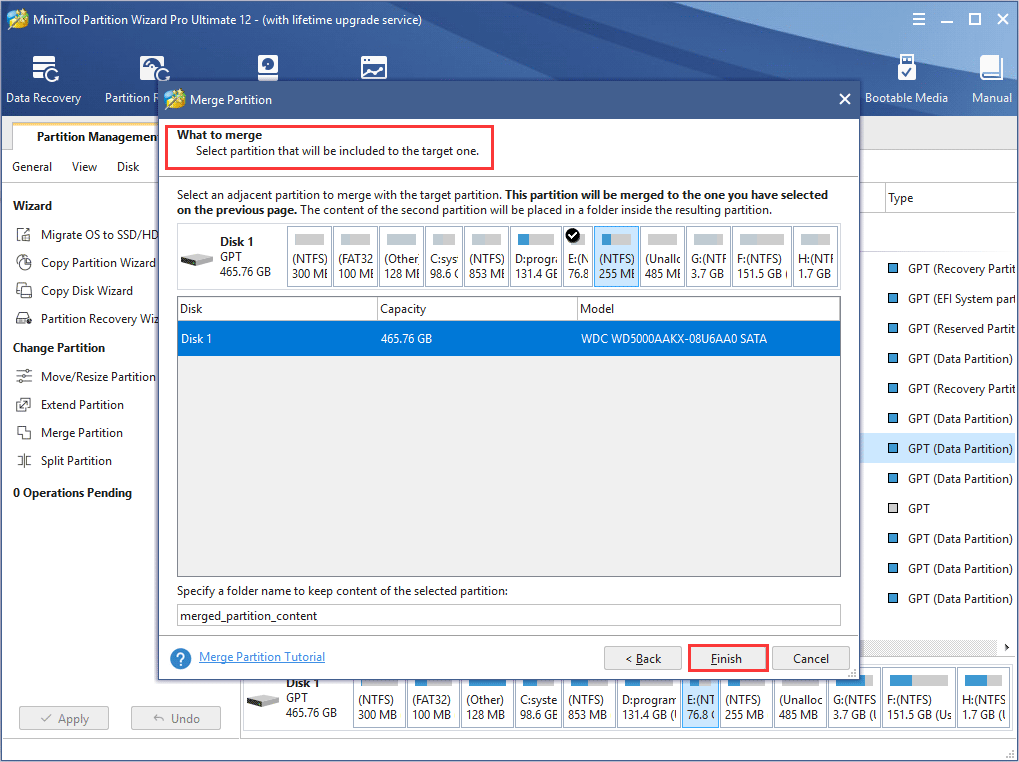Select FAT32 100 MB partition in dialog
Image resolution: width=1019 pixels, height=762 pixels.
(355, 257)
